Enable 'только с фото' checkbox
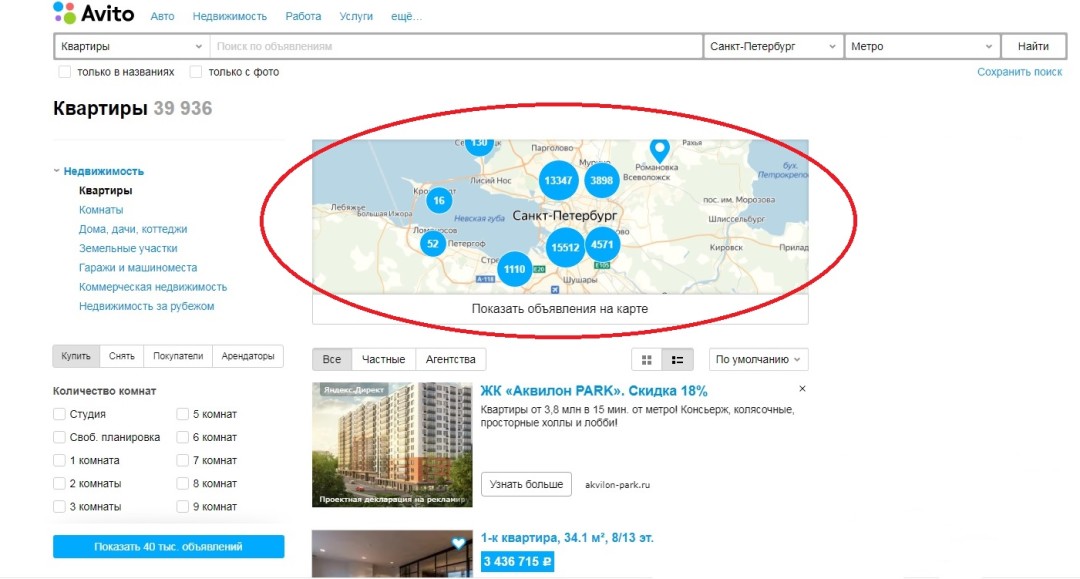This screenshot has width=1080, height=579. coord(196,72)
